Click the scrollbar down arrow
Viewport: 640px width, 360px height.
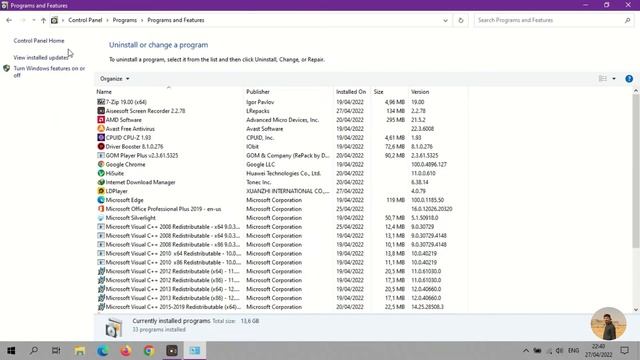636,309
